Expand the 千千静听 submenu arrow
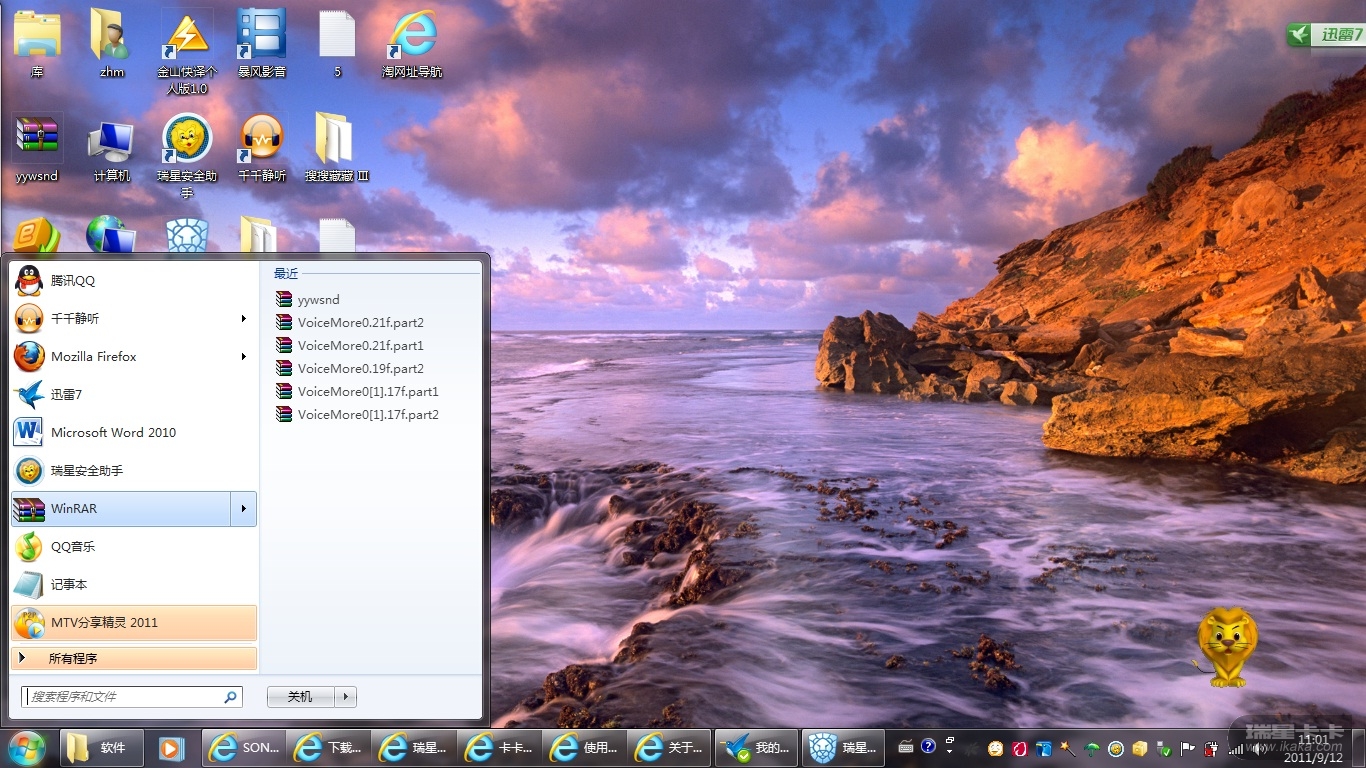 pos(244,319)
